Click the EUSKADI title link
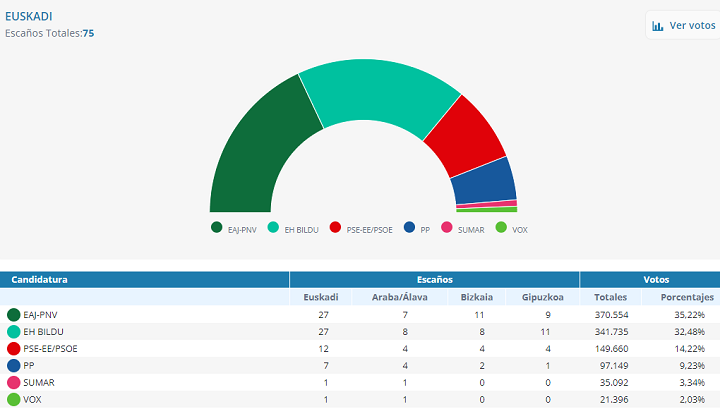The width and height of the screenshot is (720, 409). 29,17
